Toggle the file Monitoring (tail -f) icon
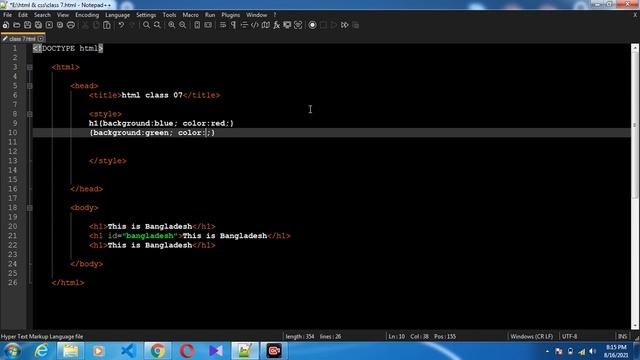Image resolution: width=640 pixels, height=360 pixels. click(298, 25)
